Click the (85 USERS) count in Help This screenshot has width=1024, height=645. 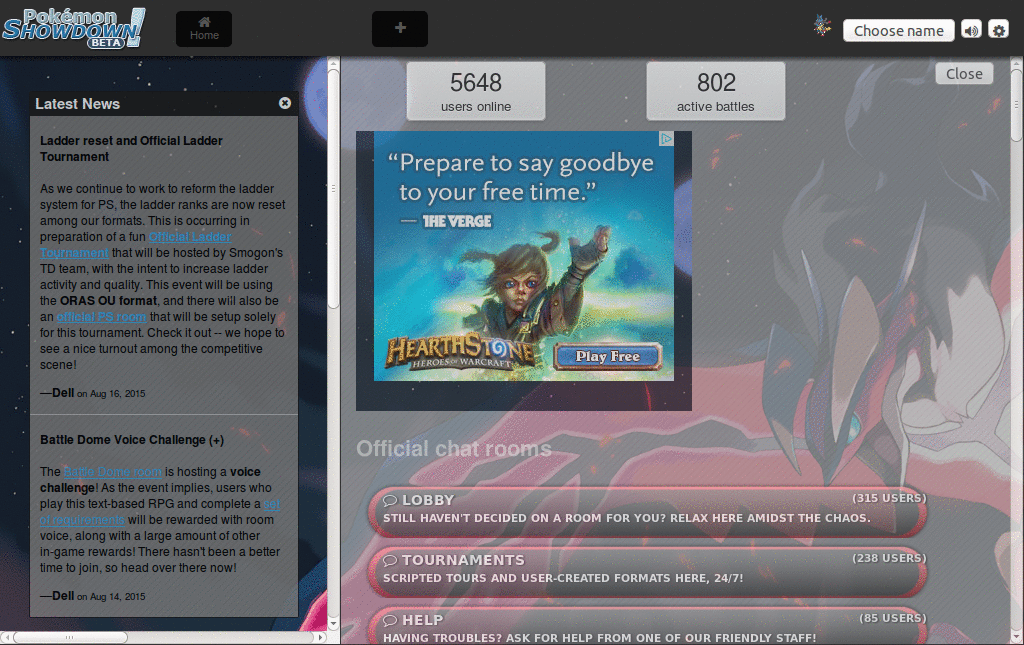tap(893, 618)
